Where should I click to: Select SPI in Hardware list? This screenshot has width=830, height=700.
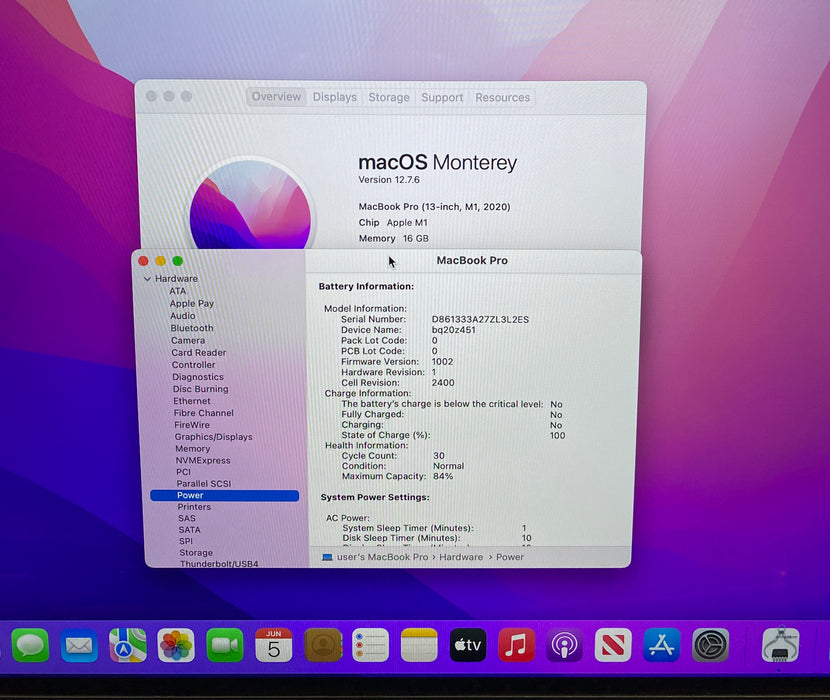[186, 541]
